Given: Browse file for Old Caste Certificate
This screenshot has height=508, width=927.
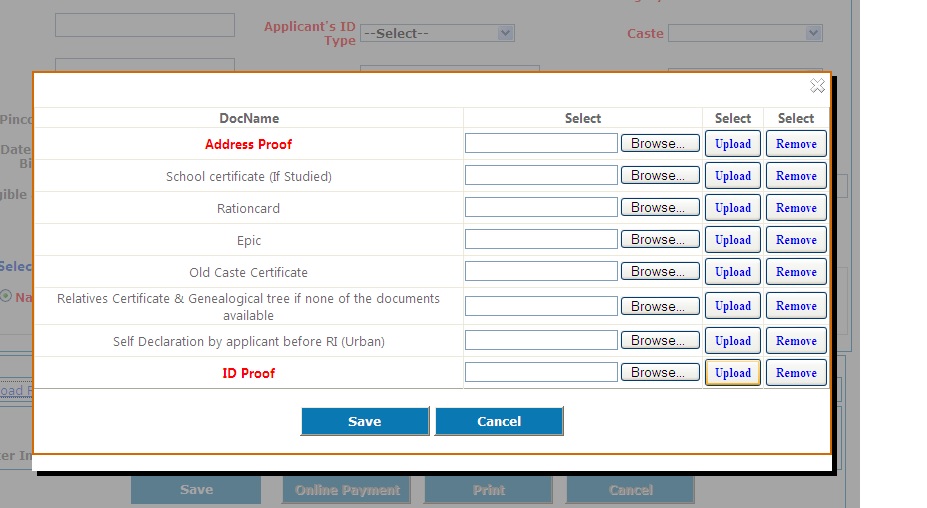Looking at the screenshot, I should point(659,272).
